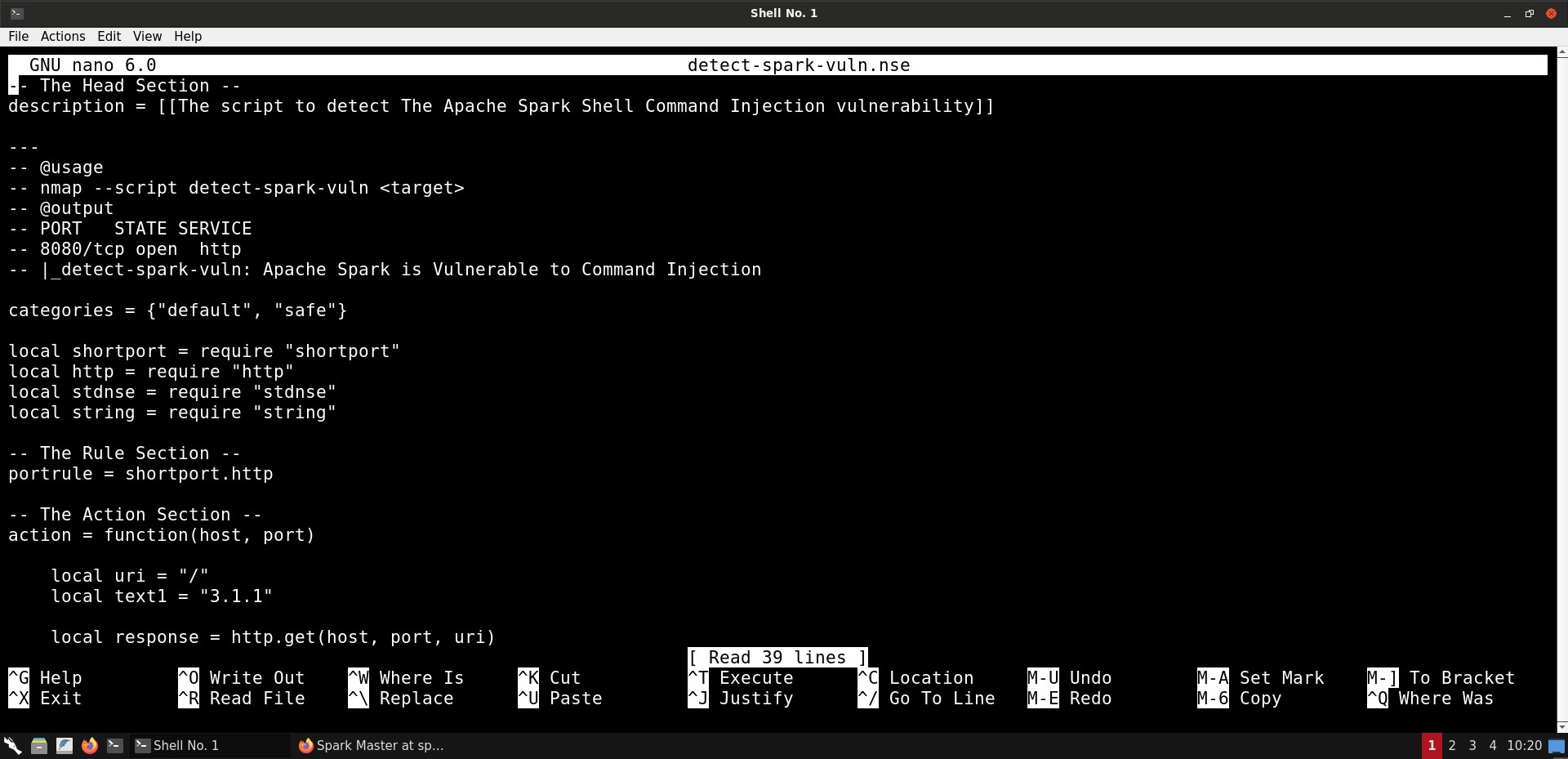The width and height of the screenshot is (1568, 759).
Task: Switch to the Shell No. 1 taskbar entry
Action: click(x=210, y=745)
